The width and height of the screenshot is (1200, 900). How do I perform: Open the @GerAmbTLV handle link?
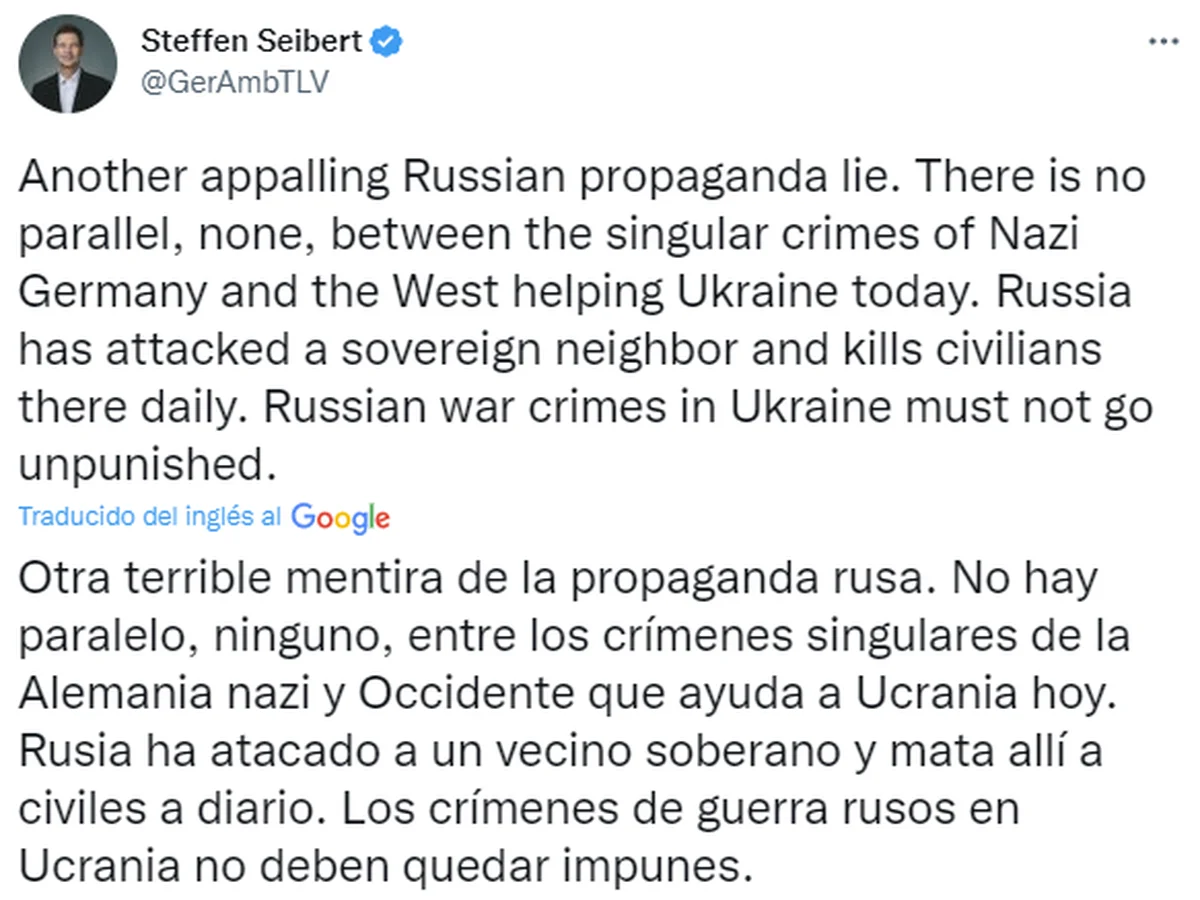point(234,83)
